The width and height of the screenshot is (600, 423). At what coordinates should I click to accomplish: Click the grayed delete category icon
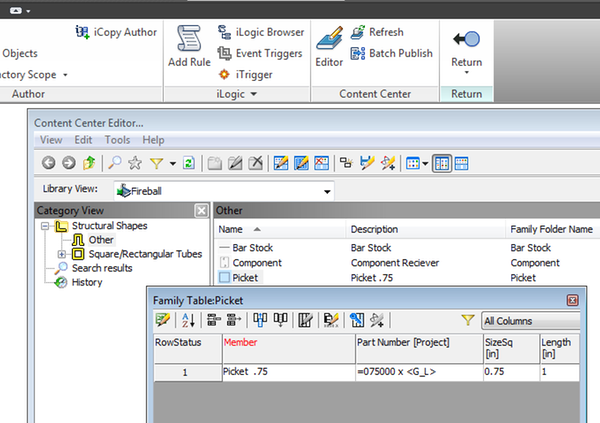click(255, 163)
